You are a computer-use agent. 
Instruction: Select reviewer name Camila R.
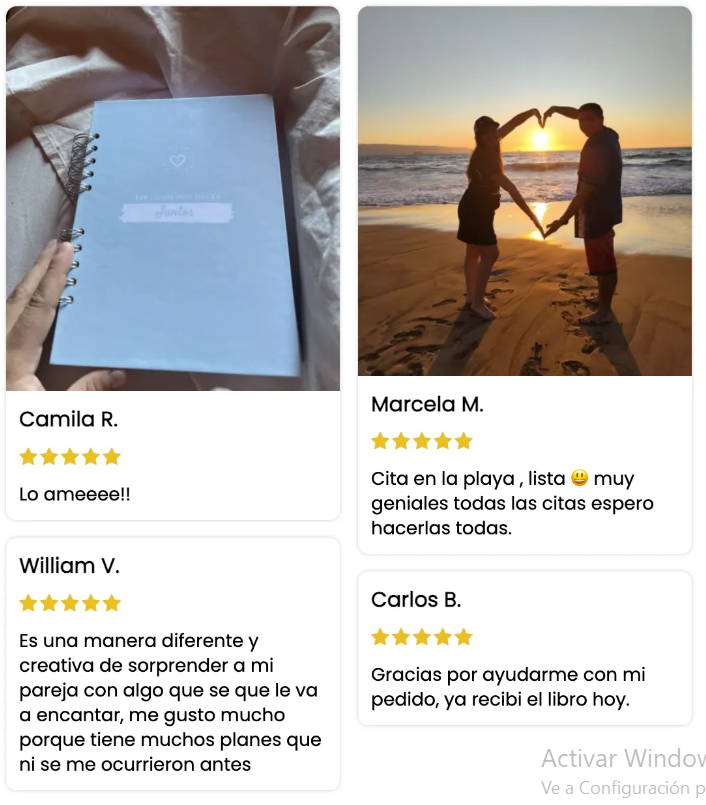coord(69,419)
